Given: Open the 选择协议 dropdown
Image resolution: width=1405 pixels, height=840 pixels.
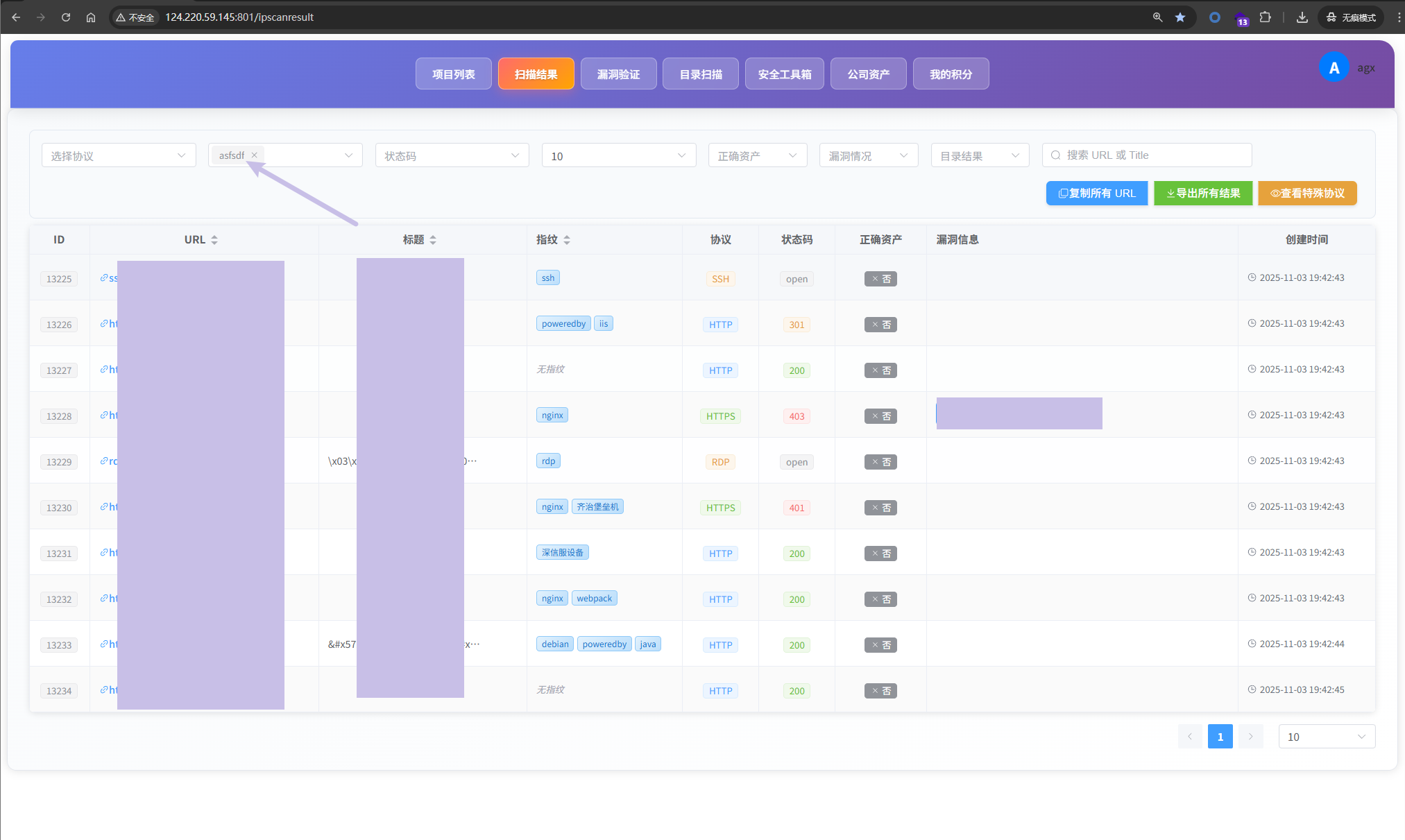Looking at the screenshot, I should [119, 155].
